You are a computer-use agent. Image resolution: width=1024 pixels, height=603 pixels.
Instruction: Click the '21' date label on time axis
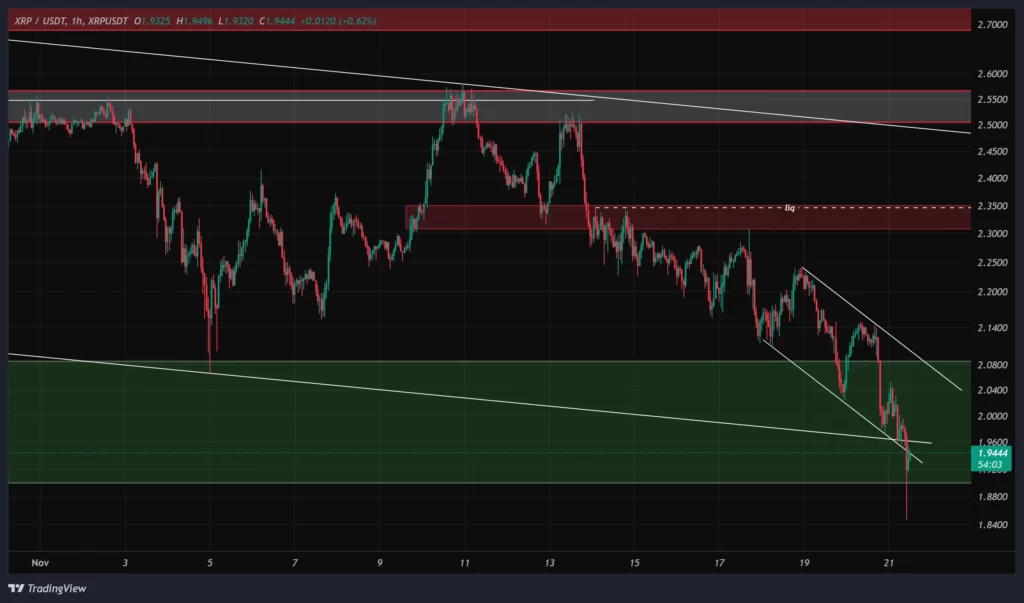[x=888, y=563]
